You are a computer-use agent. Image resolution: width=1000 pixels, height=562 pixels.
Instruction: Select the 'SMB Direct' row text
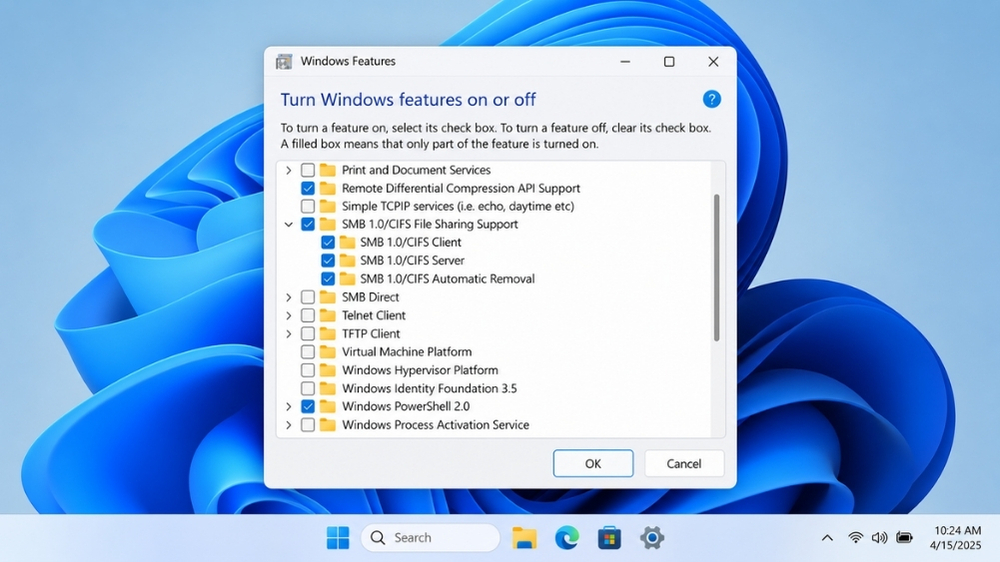371,297
